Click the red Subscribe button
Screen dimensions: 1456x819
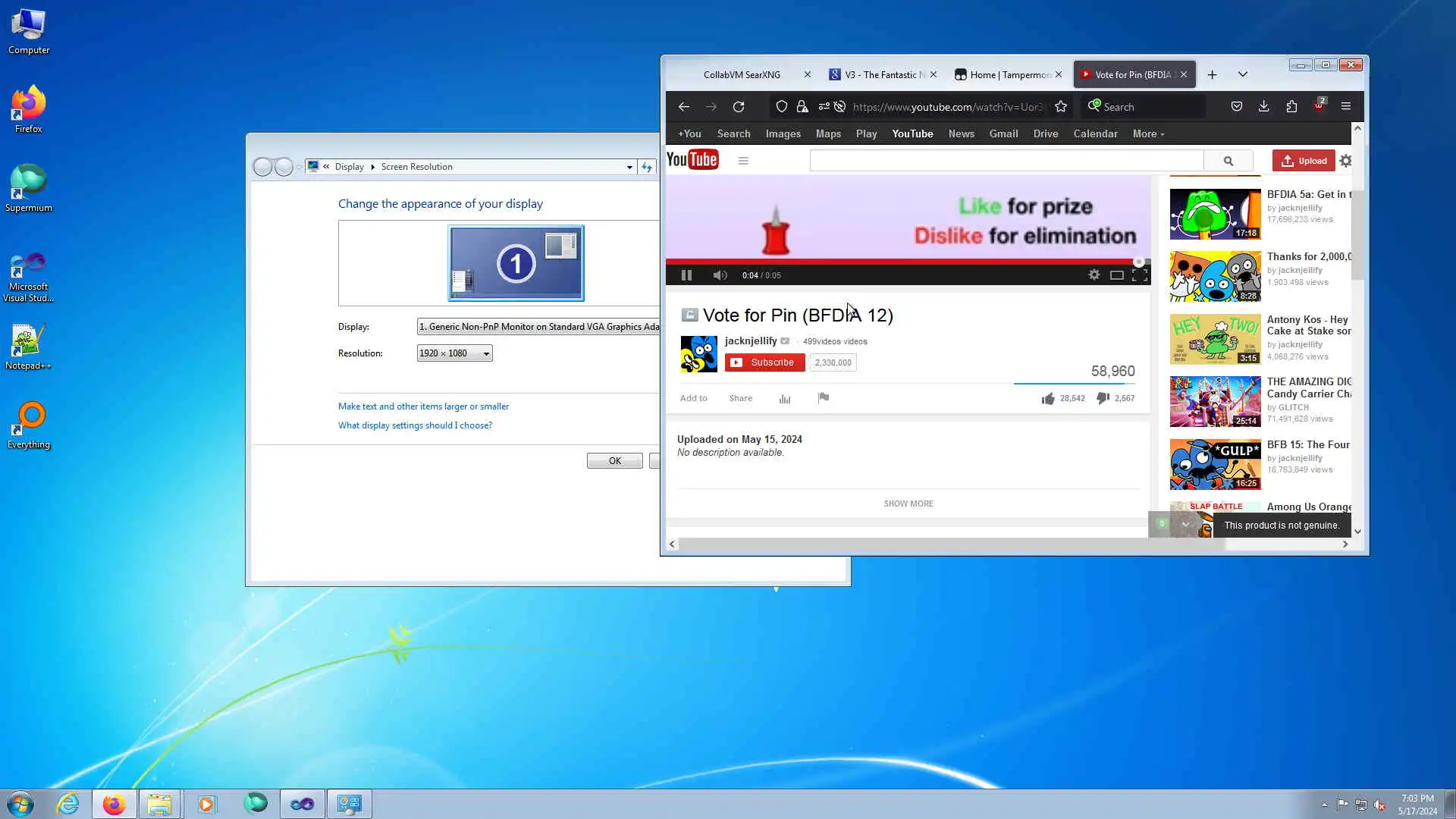click(x=764, y=362)
